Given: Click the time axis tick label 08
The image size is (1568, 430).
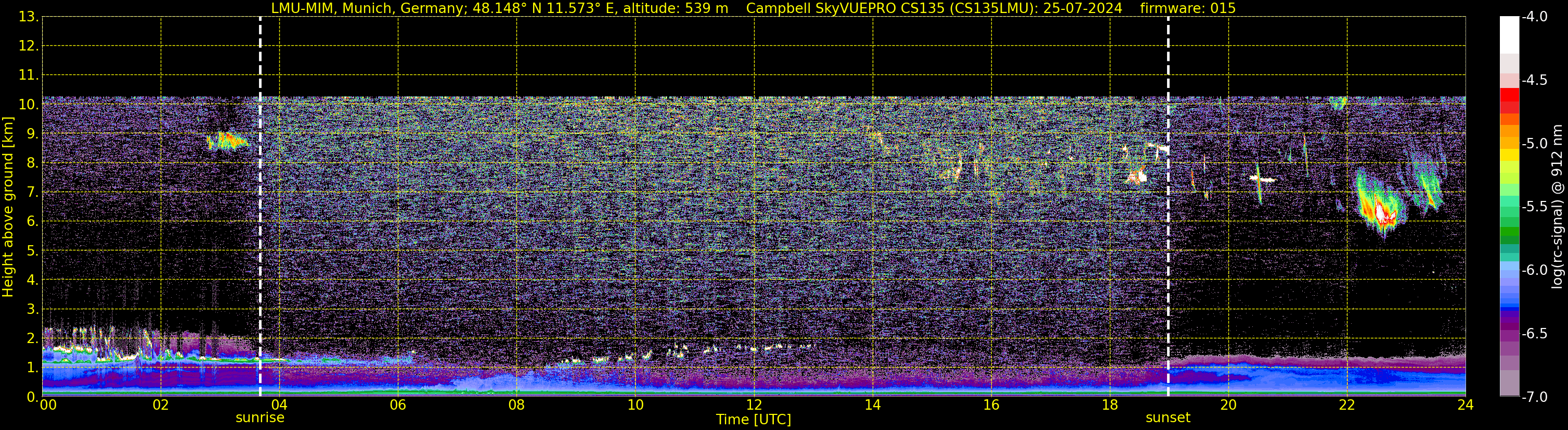Looking at the screenshot, I should click(x=517, y=405).
